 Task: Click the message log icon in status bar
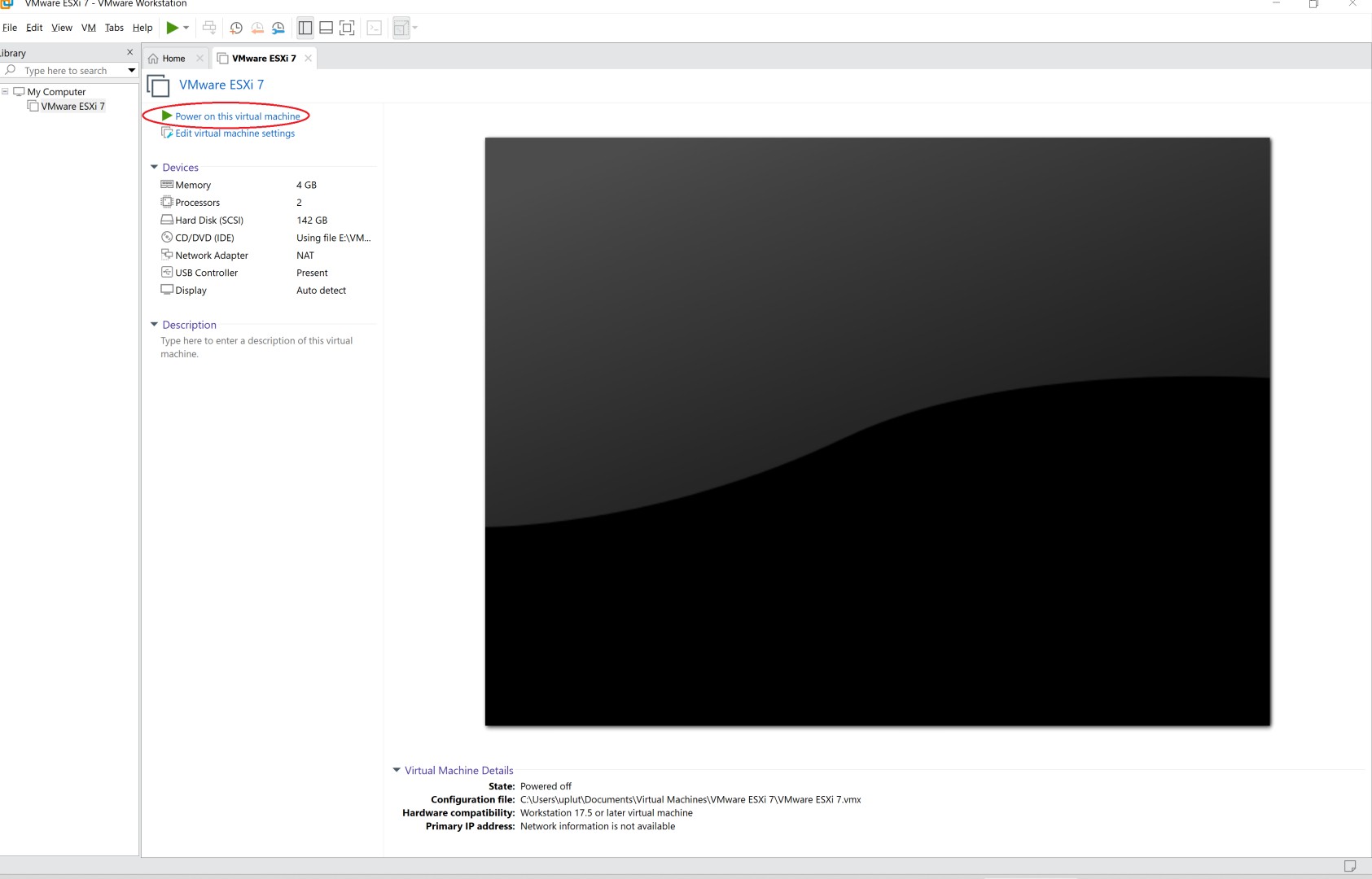(1350, 866)
